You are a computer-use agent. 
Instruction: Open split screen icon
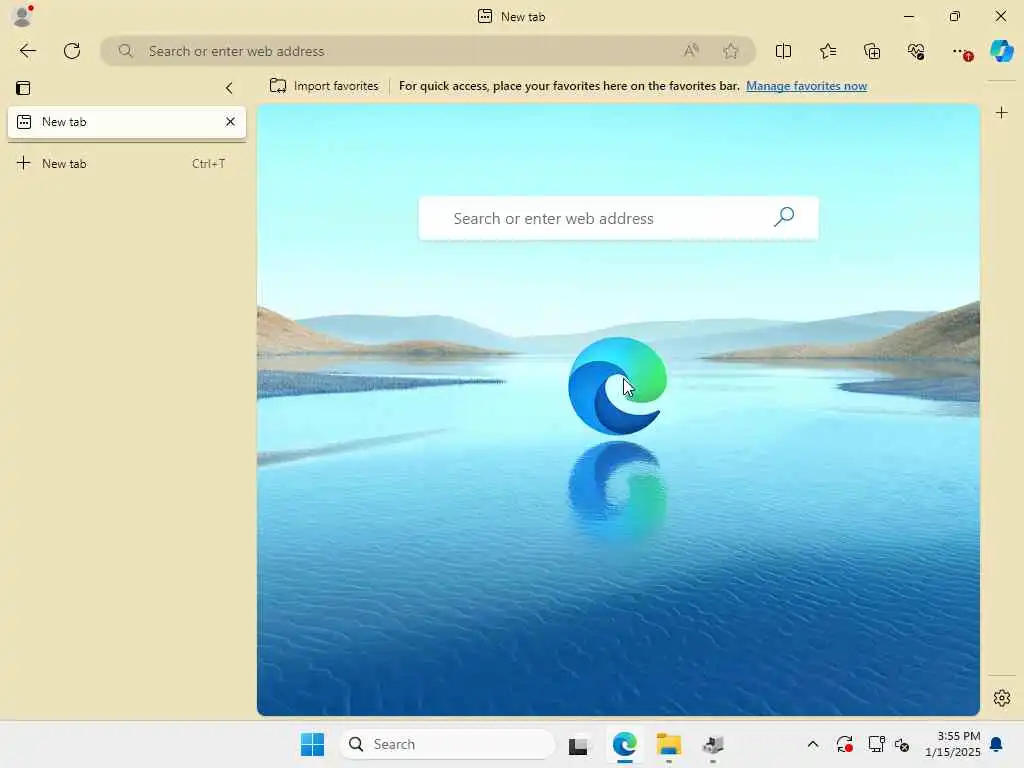coord(783,51)
